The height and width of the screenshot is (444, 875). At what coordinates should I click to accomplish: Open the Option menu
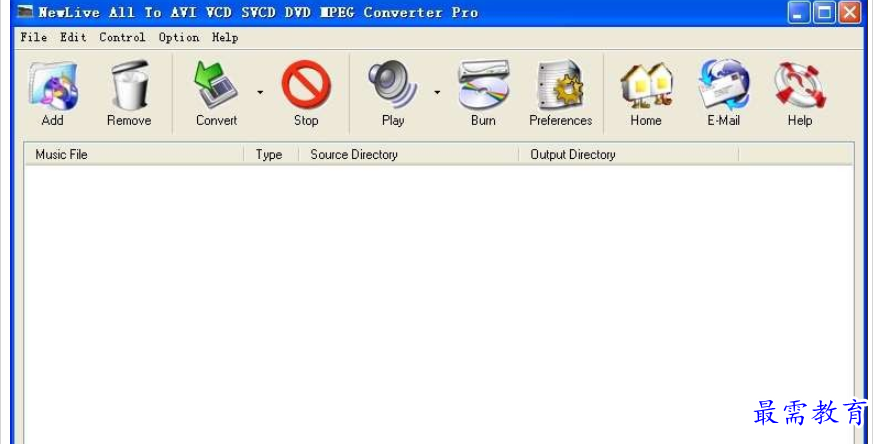click(x=179, y=37)
